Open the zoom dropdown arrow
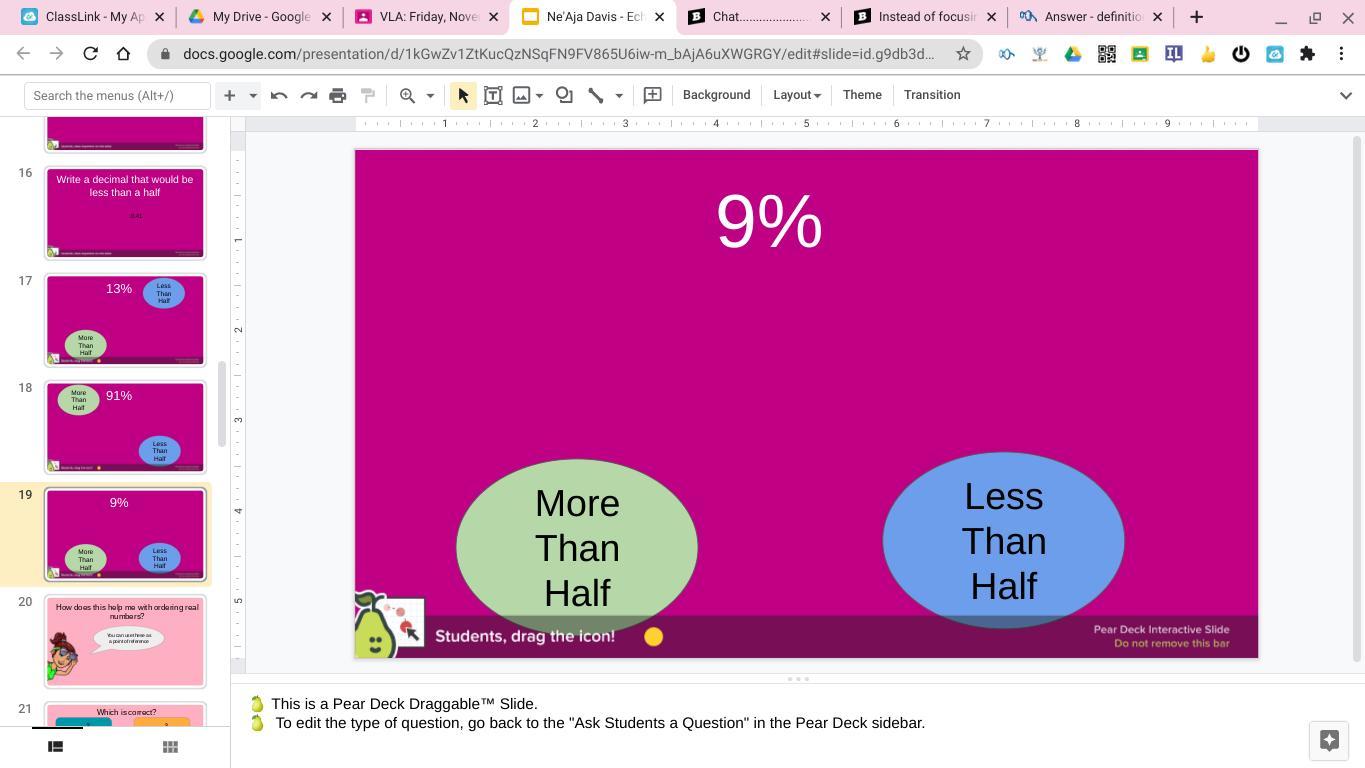1365x768 pixels. coord(431,95)
